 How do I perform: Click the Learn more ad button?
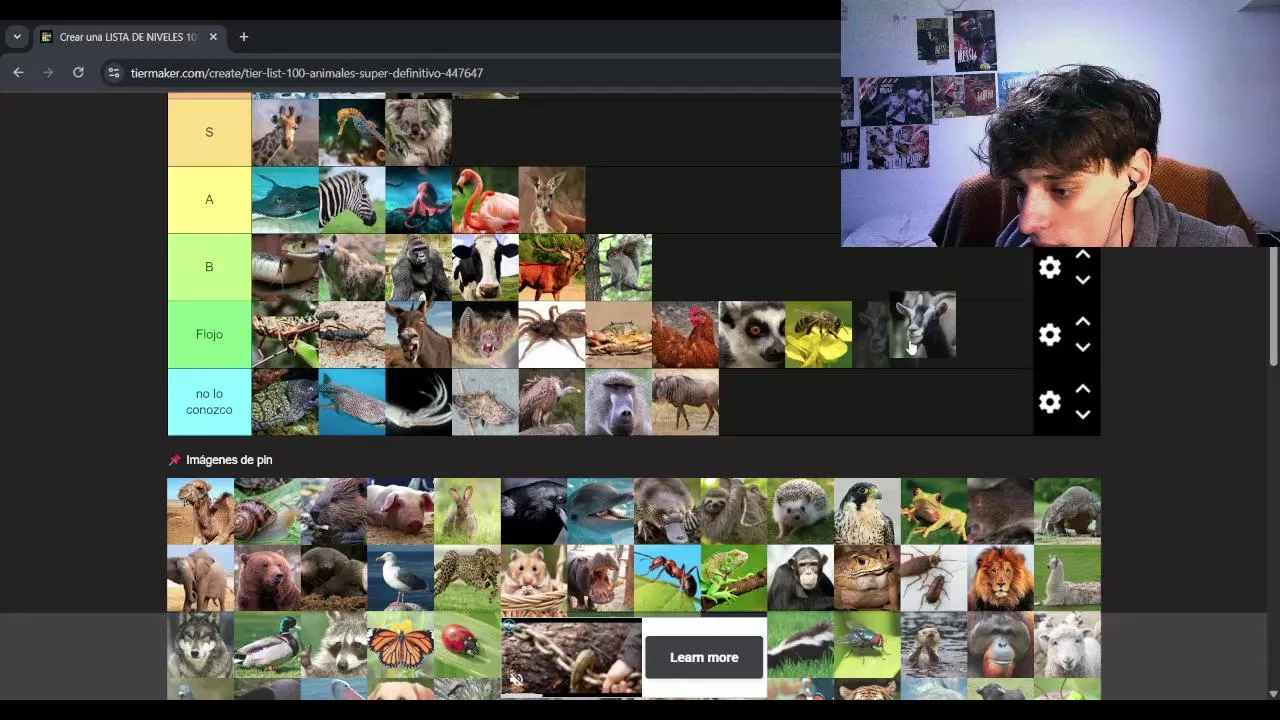pos(704,657)
